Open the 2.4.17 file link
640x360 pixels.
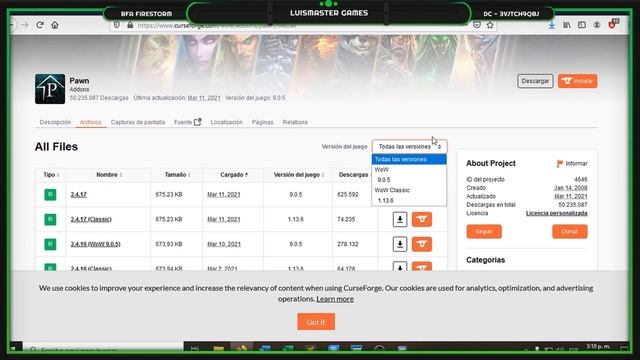(78, 195)
